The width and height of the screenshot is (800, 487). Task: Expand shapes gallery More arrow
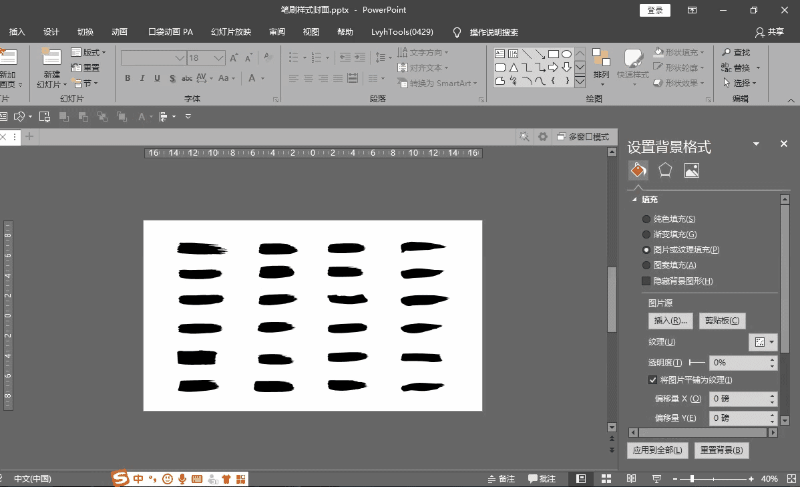coord(580,81)
